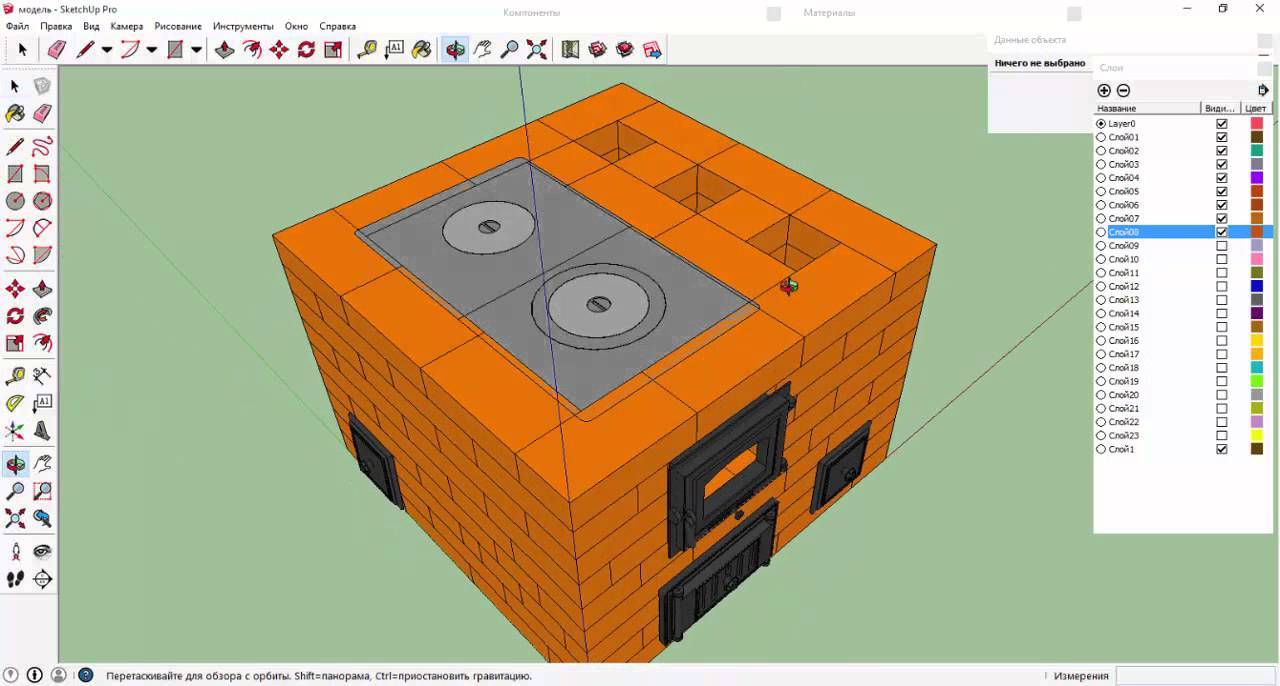Sort layers by Название column header
Image resolution: width=1280 pixels, height=686 pixels.
click(1146, 108)
